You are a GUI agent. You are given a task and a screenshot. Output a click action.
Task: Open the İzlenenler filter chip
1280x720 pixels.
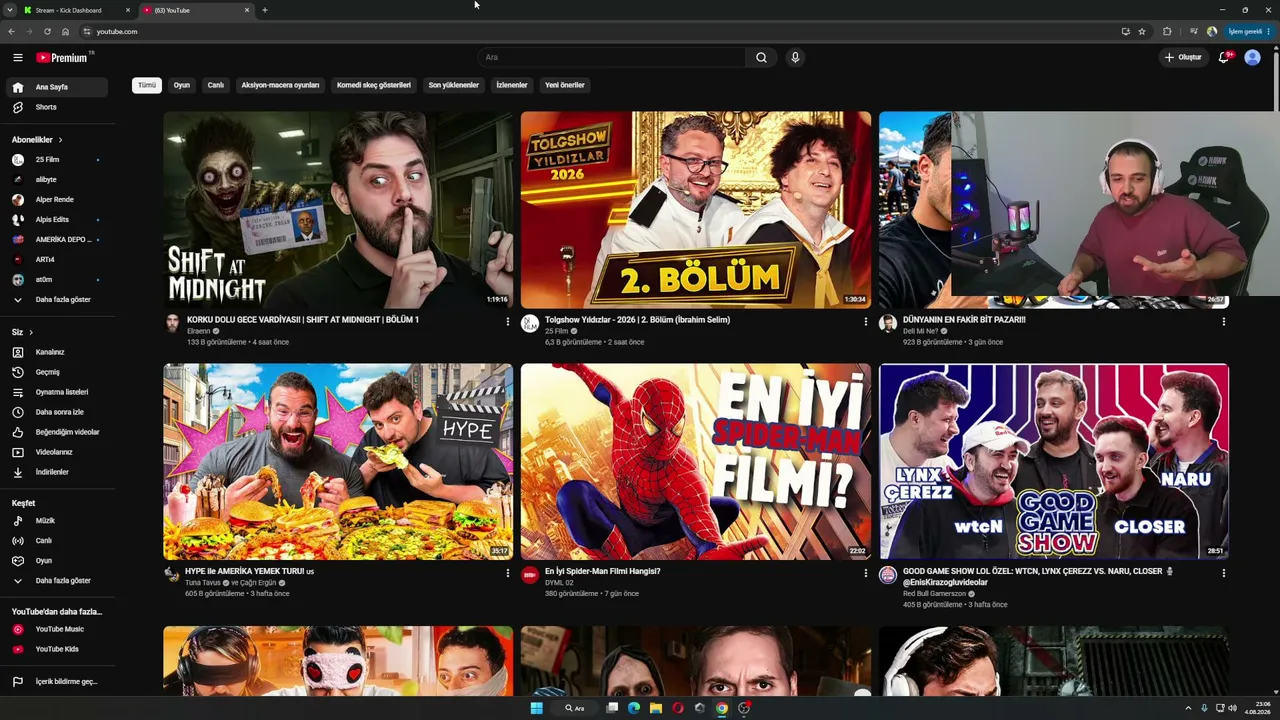tap(512, 85)
